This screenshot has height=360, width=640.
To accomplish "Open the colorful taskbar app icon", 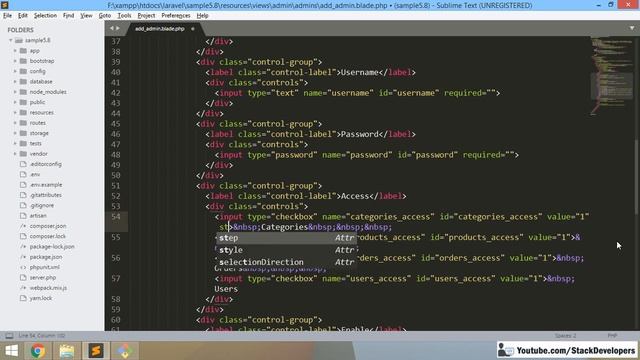I will point(125,351).
